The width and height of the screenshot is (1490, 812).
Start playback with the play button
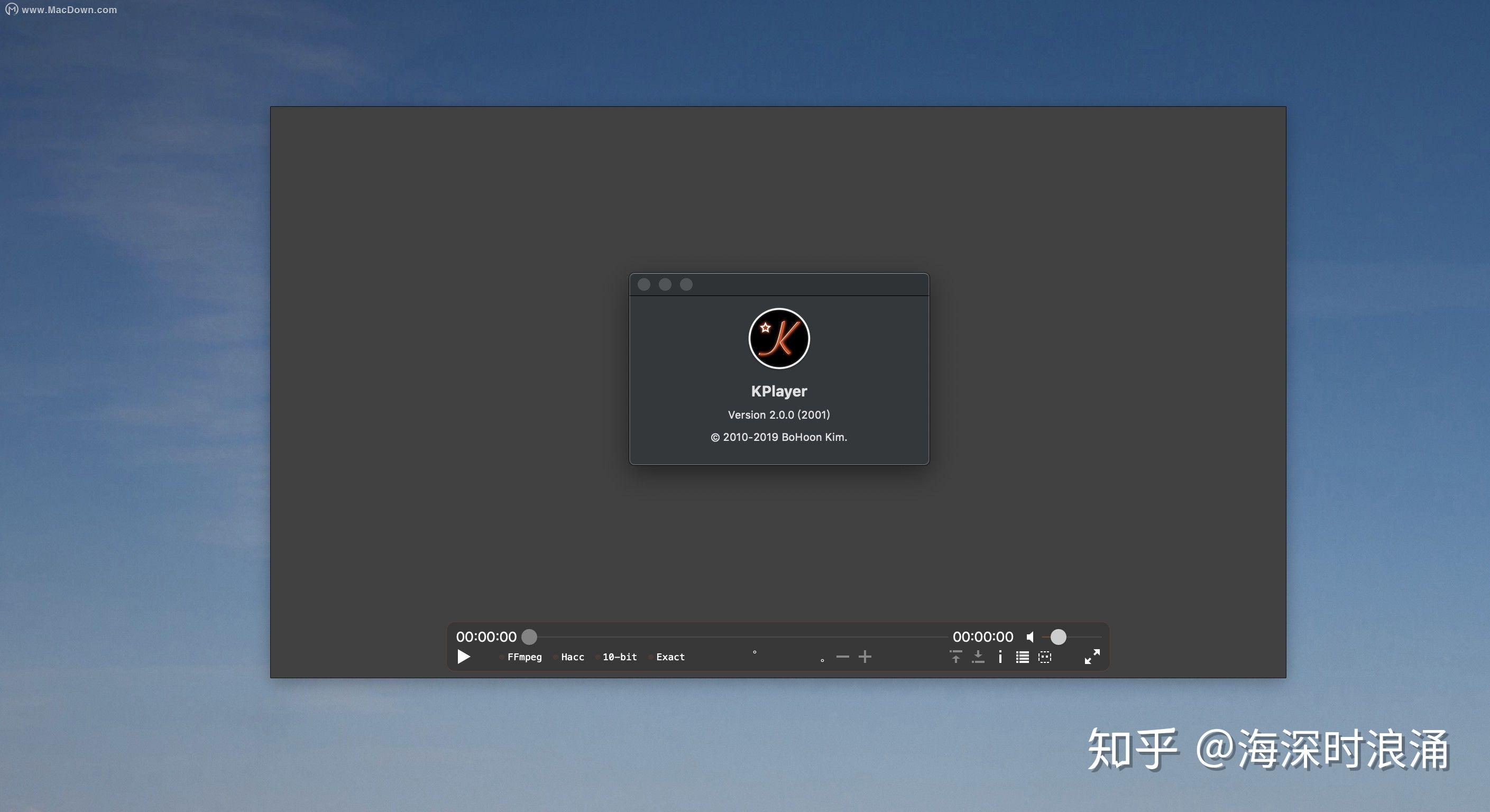click(x=464, y=657)
